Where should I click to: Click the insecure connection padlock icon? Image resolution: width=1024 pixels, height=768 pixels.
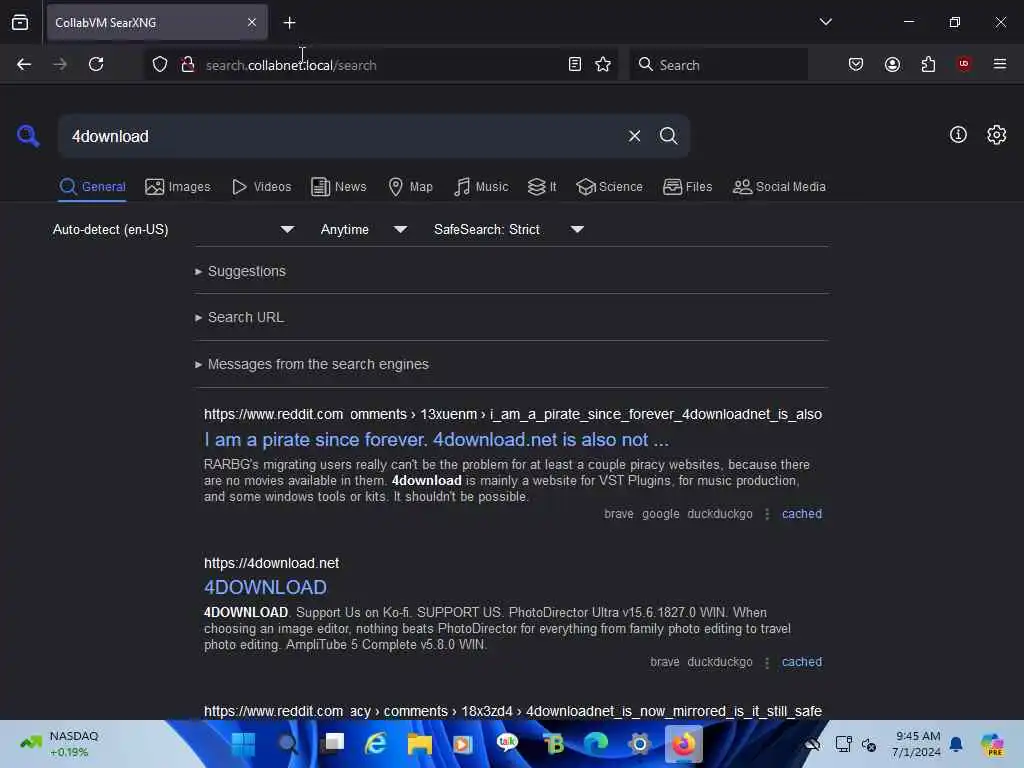(188, 64)
